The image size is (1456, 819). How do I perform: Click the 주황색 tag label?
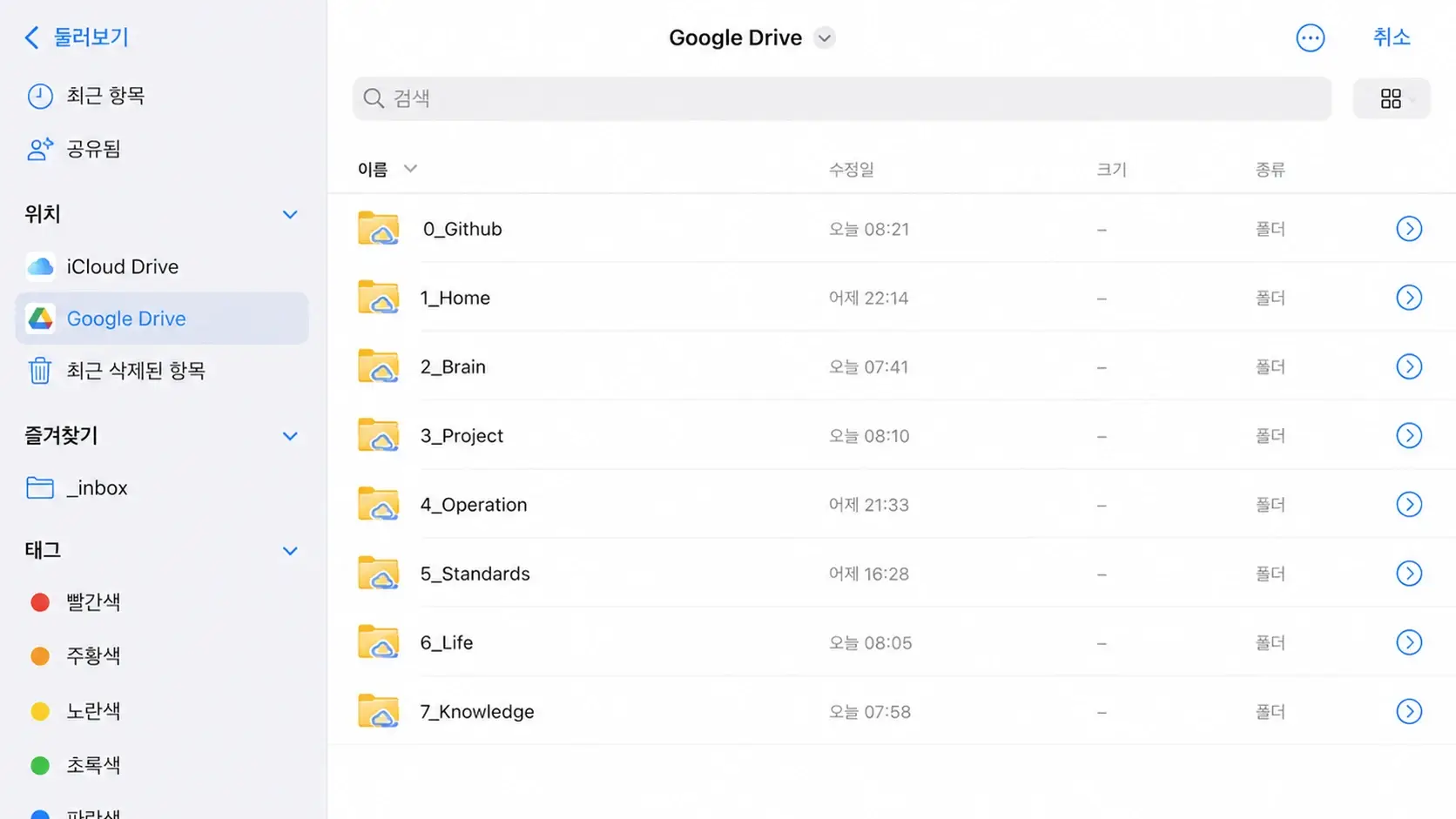[x=93, y=656]
